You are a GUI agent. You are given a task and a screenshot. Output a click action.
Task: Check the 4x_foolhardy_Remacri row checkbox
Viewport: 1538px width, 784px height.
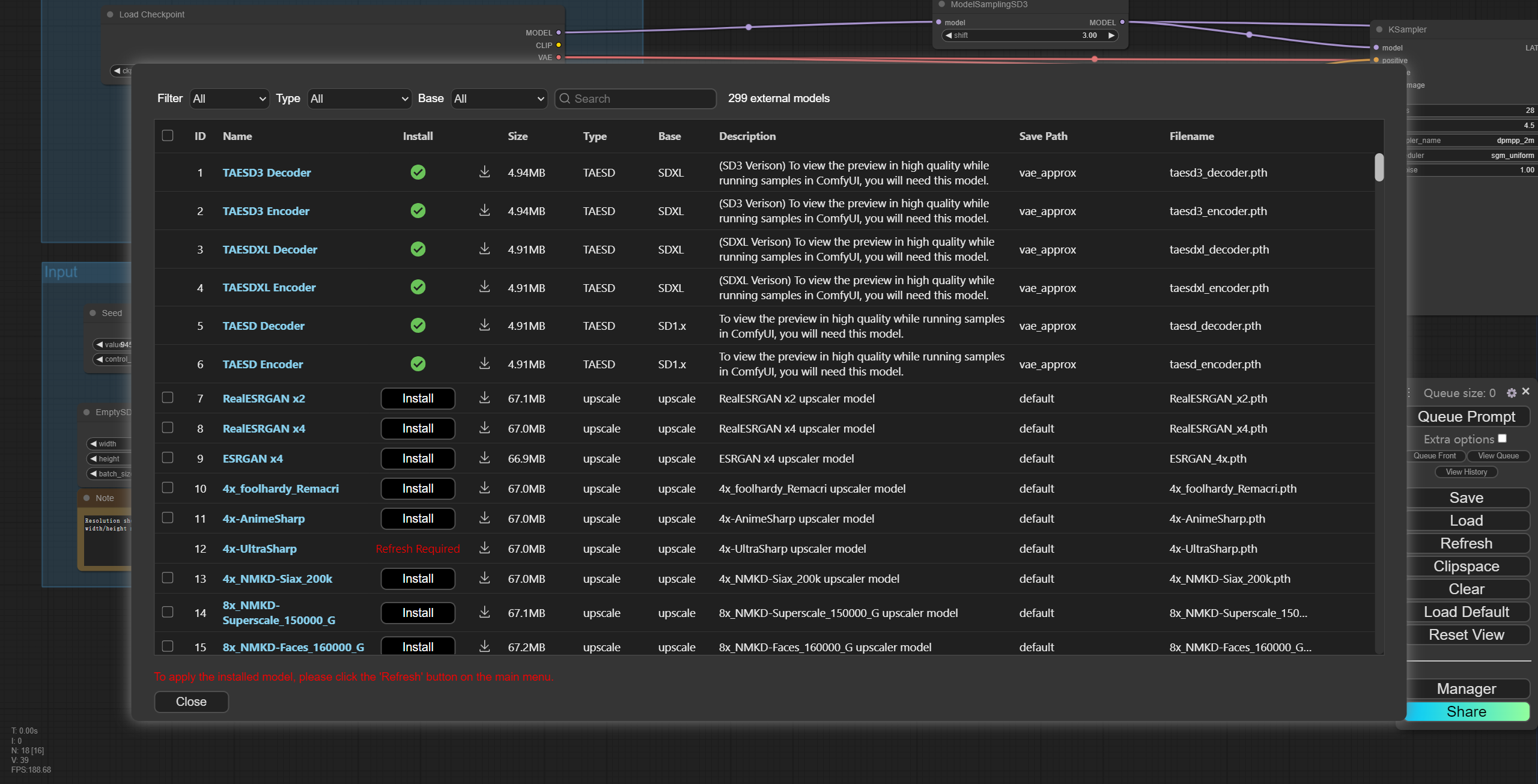click(x=168, y=488)
